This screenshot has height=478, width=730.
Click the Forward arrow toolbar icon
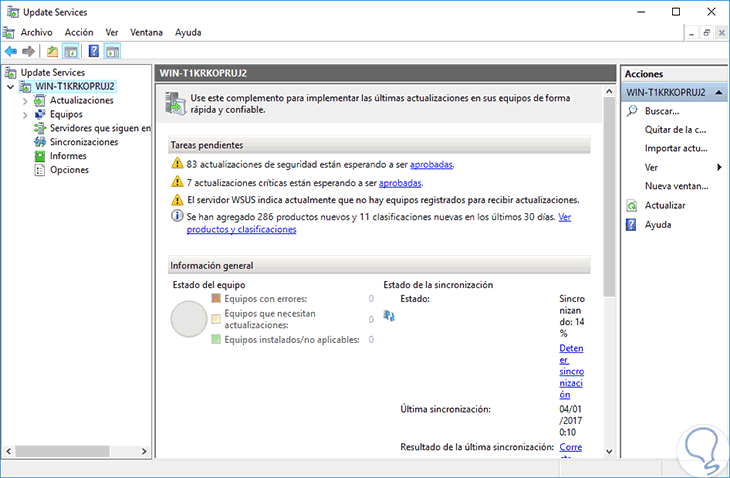point(28,51)
